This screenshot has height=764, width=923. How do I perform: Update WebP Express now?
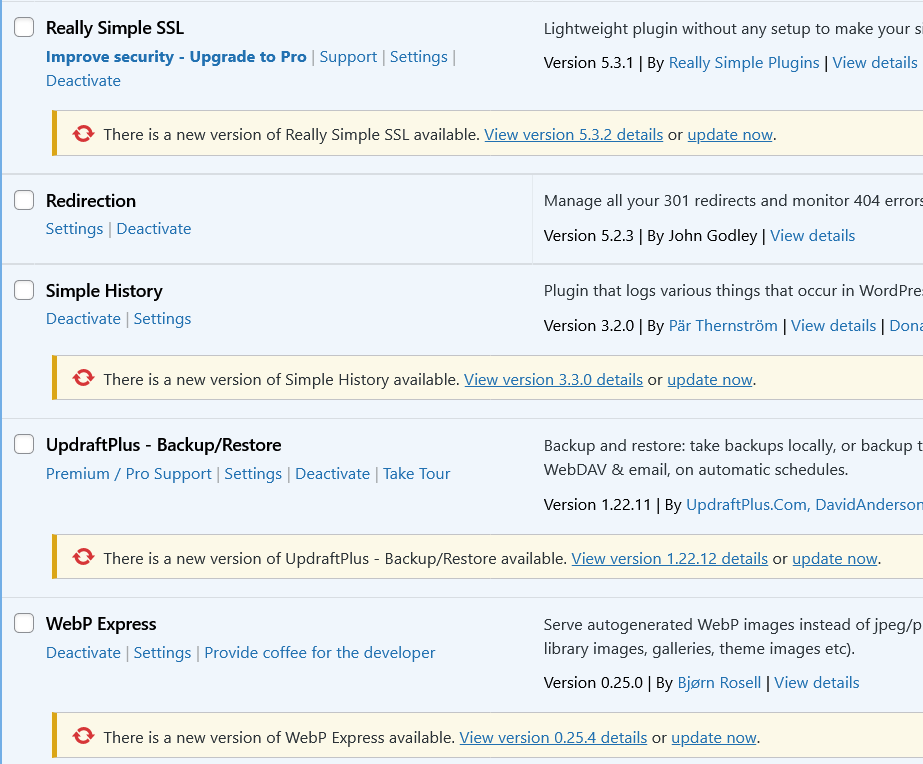tap(714, 738)
